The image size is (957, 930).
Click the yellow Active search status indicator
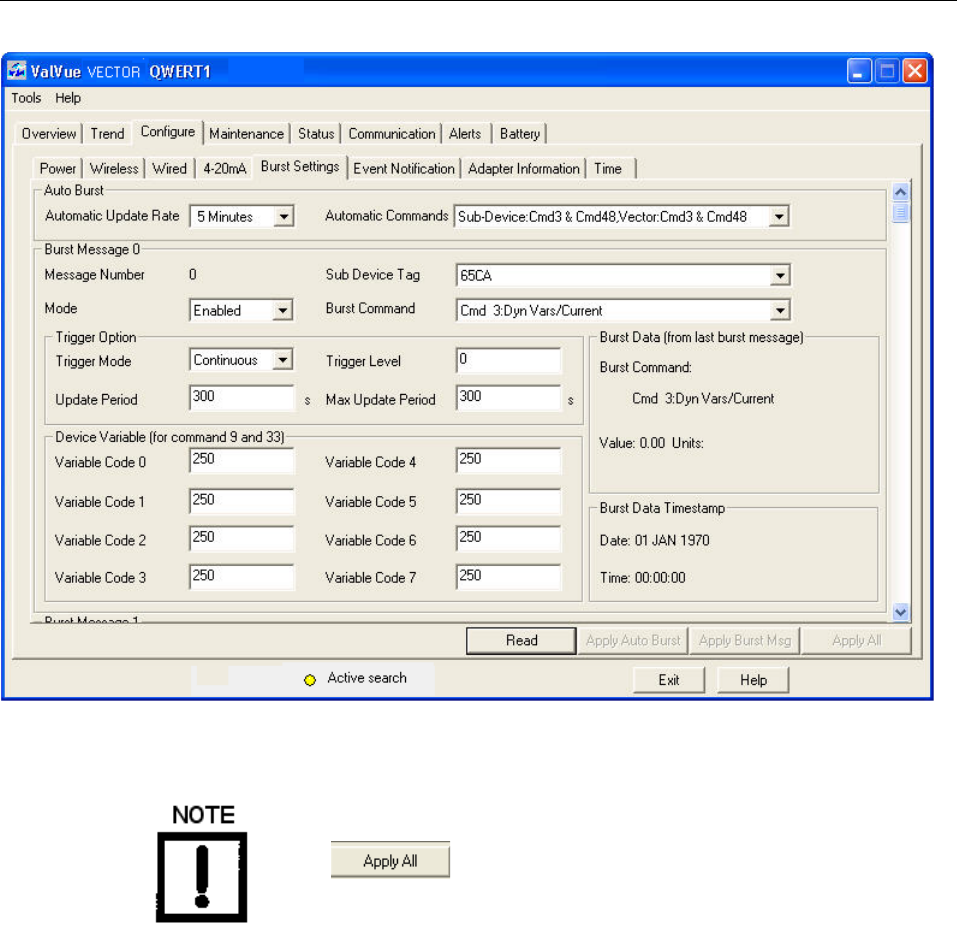tap(310, 679)
